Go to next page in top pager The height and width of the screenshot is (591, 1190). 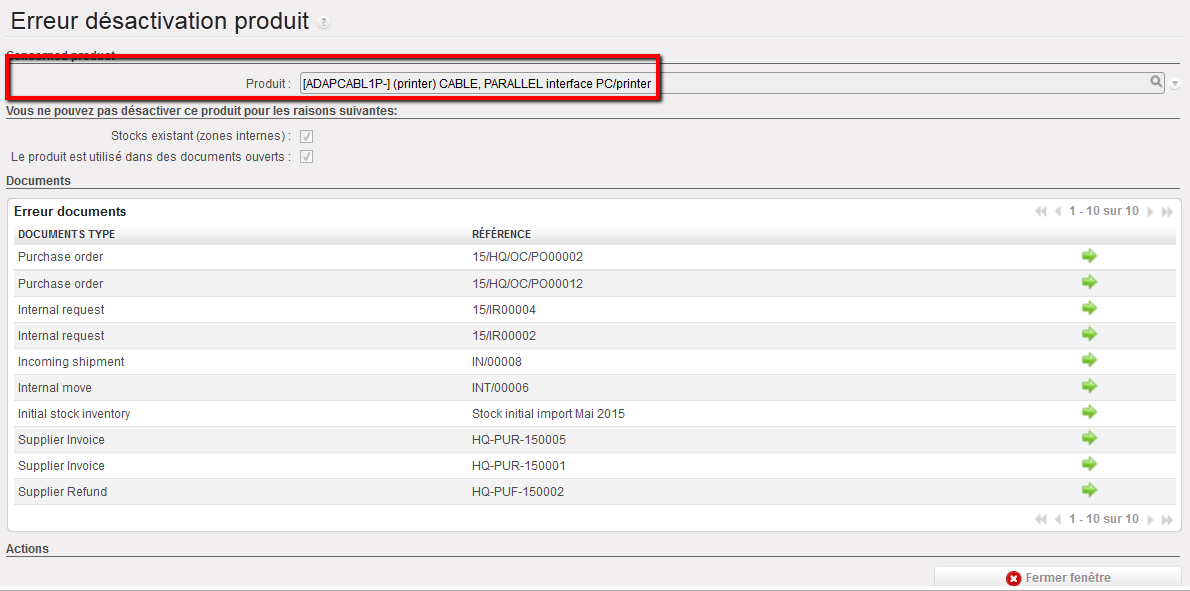pyautogui.click(x=1151, y=212)
